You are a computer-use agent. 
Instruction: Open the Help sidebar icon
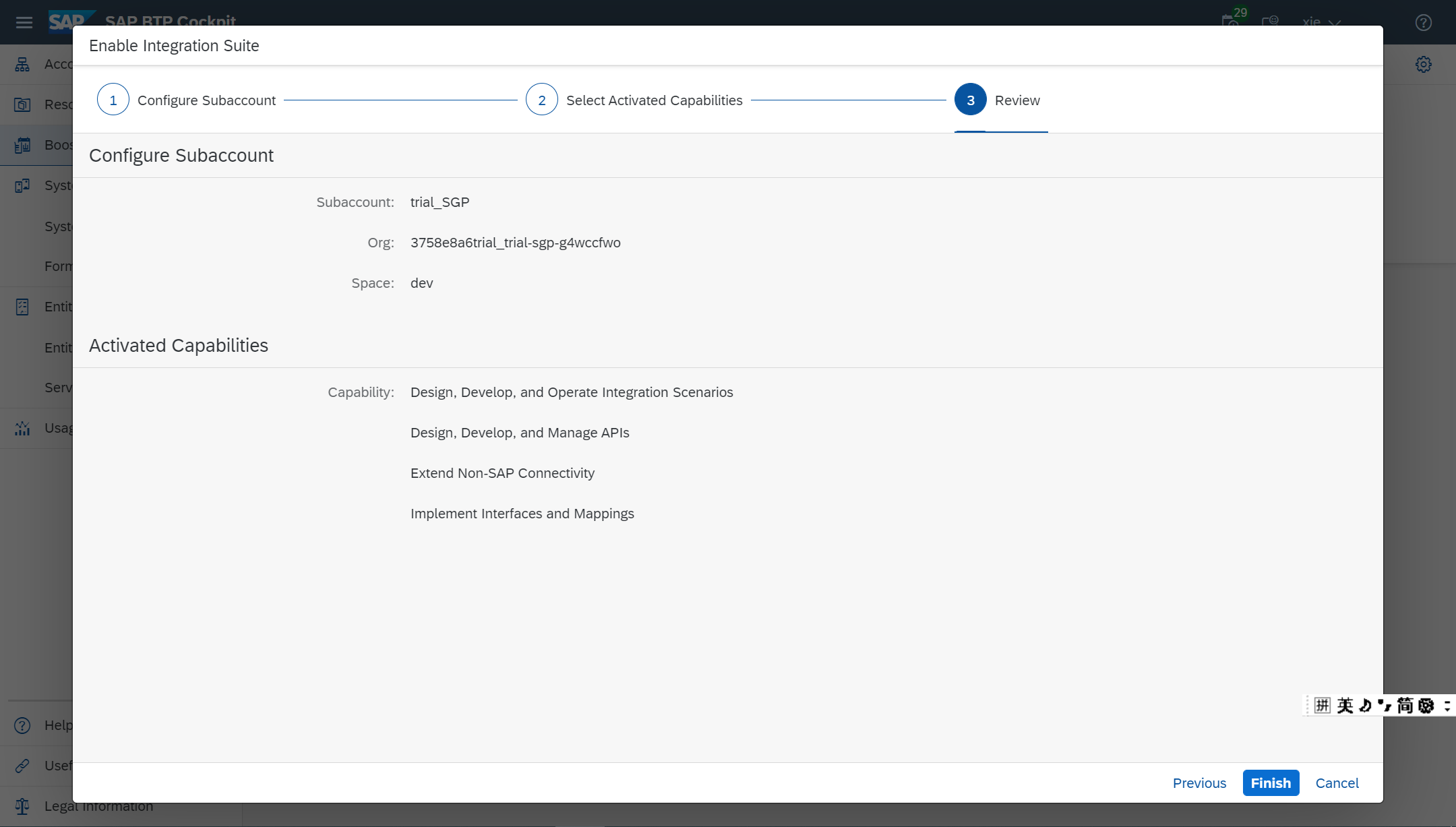(22, 725)
